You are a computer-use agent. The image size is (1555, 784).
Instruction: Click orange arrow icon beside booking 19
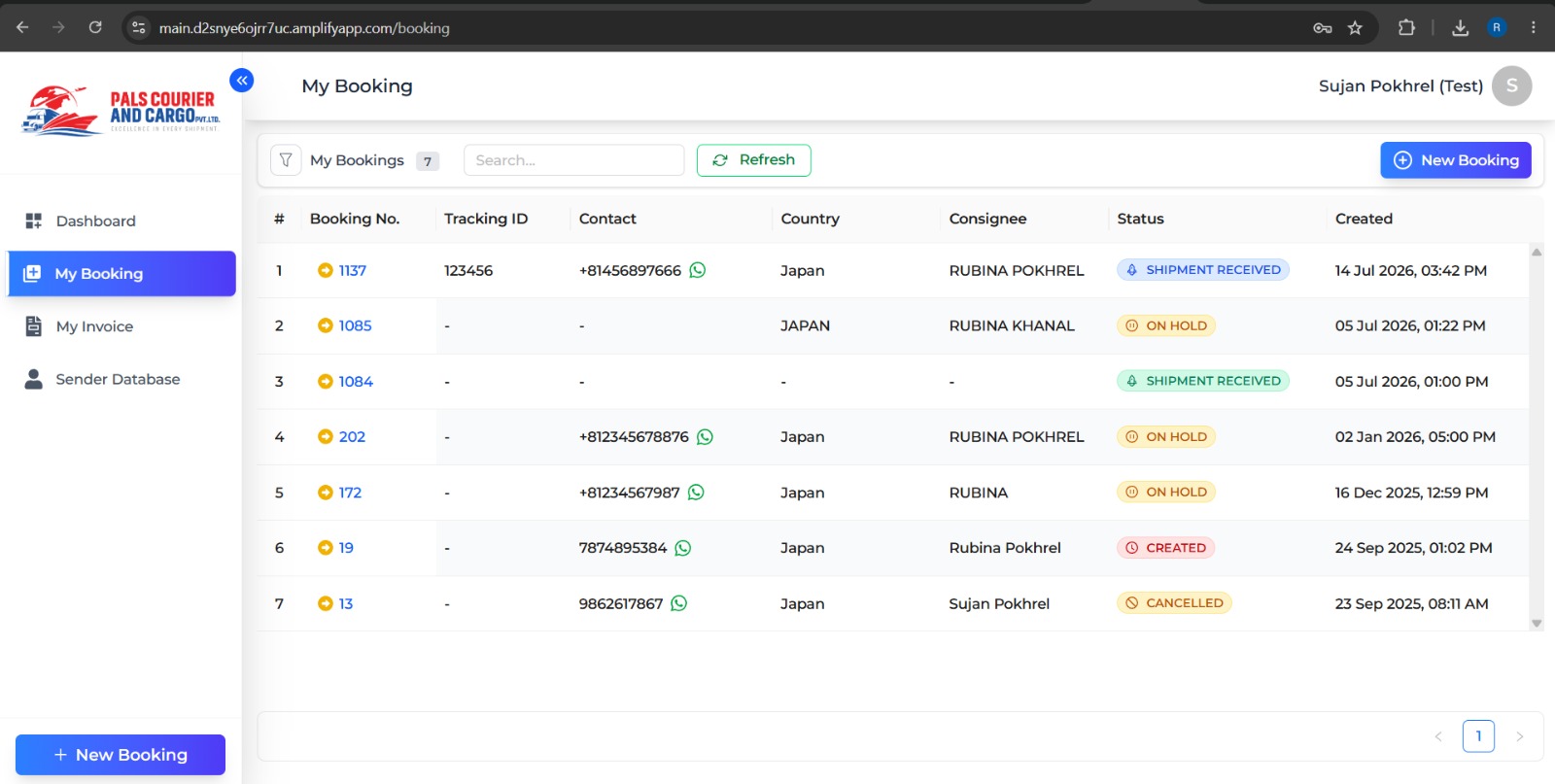pos(326,548)
